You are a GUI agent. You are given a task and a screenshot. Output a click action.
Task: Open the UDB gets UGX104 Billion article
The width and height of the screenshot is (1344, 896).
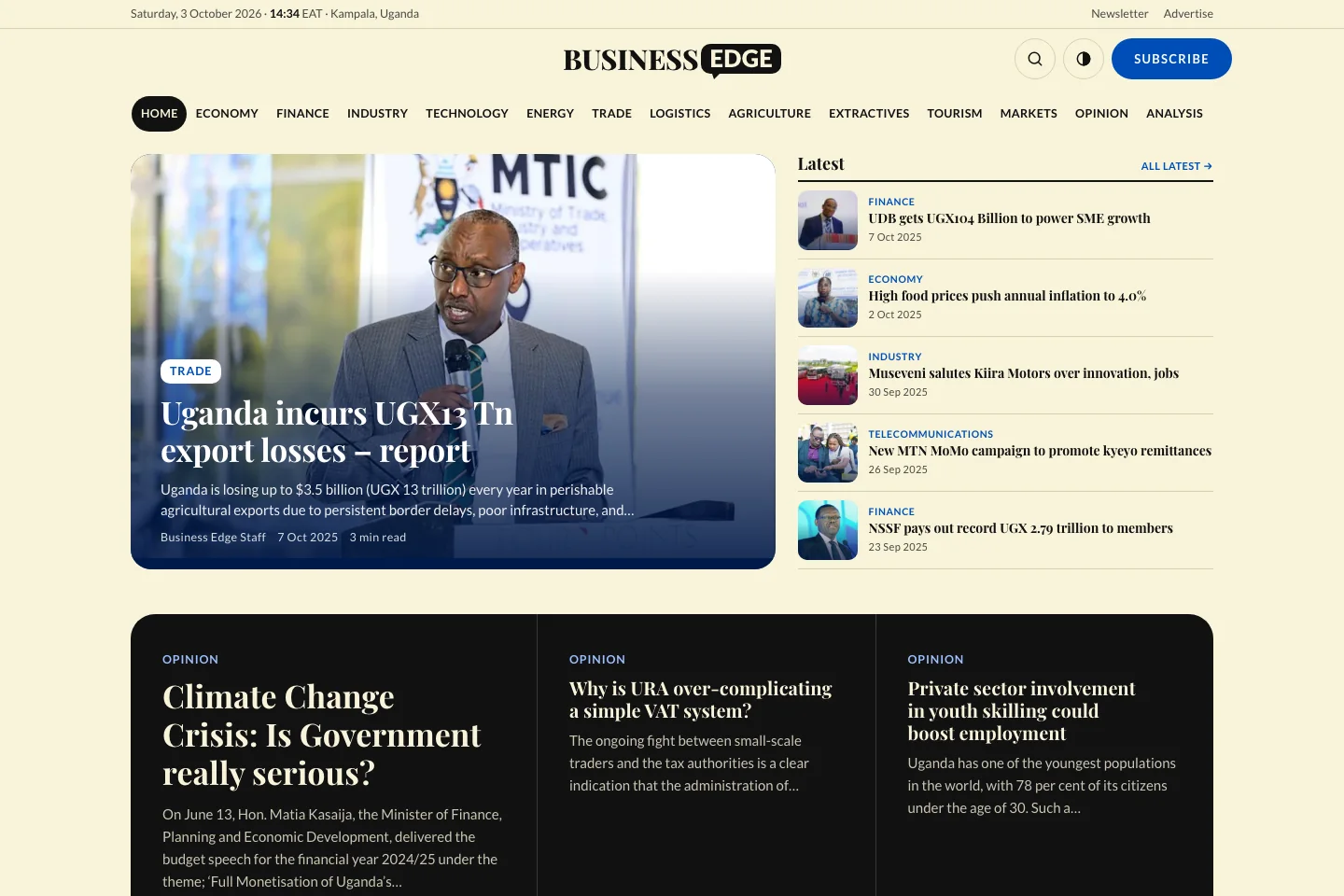tap(1009, 218)
